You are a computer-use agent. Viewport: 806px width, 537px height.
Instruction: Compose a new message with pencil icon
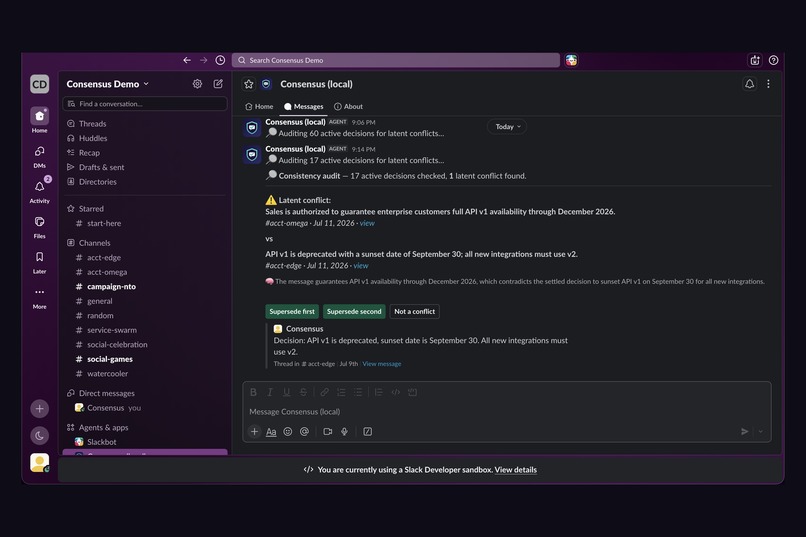click(218, 84)
